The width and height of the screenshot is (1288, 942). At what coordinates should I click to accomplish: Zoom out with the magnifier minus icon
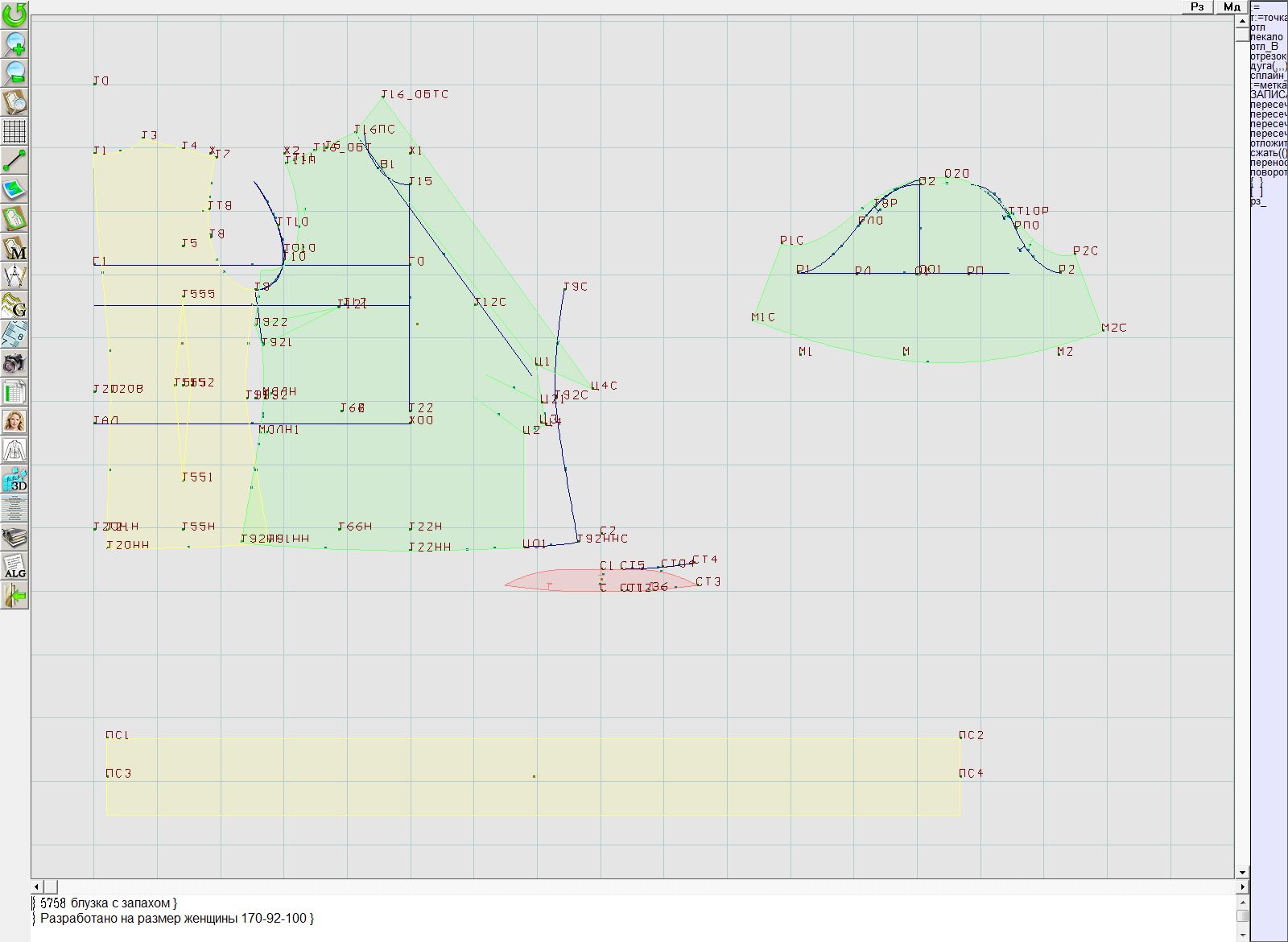point(14,72)
